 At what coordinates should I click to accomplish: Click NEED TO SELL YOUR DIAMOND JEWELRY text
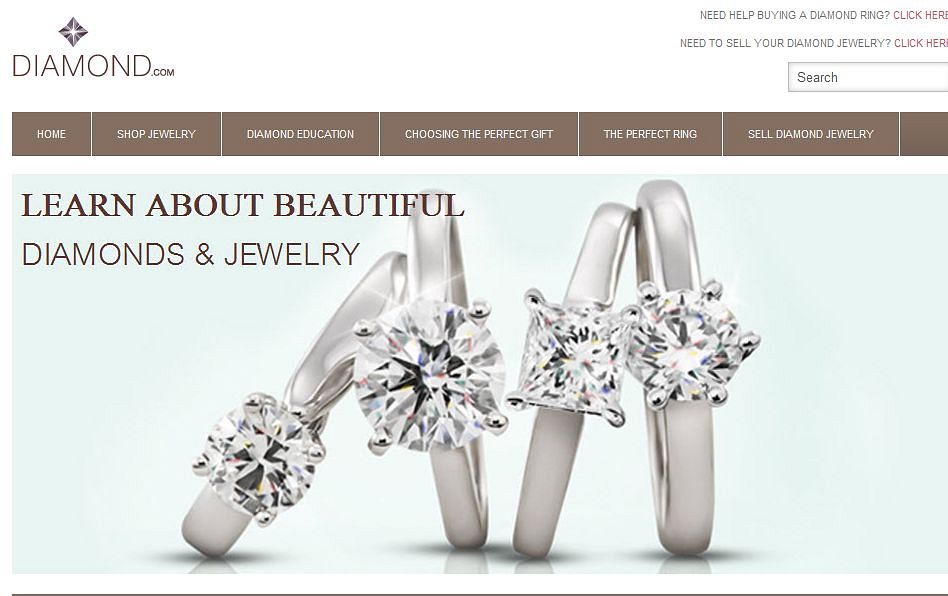coord(785,43)
